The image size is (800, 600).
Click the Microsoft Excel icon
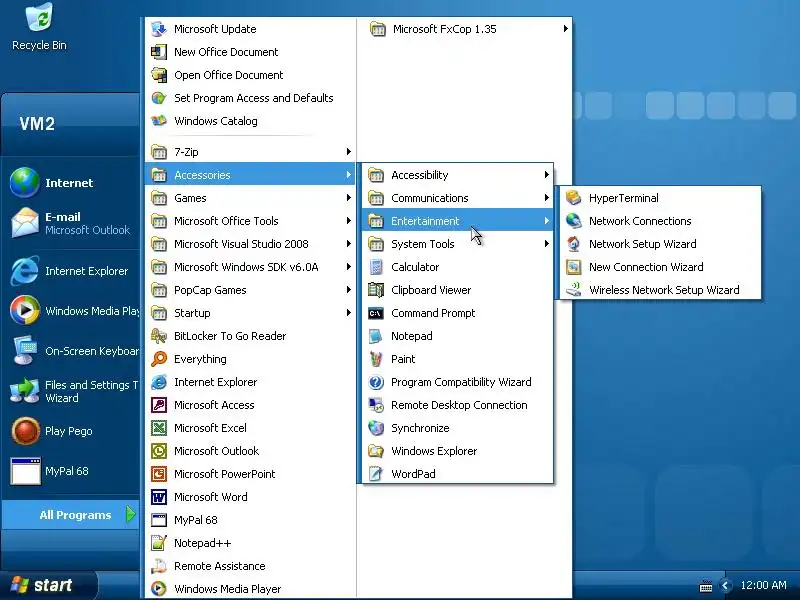tap(159, 428)
